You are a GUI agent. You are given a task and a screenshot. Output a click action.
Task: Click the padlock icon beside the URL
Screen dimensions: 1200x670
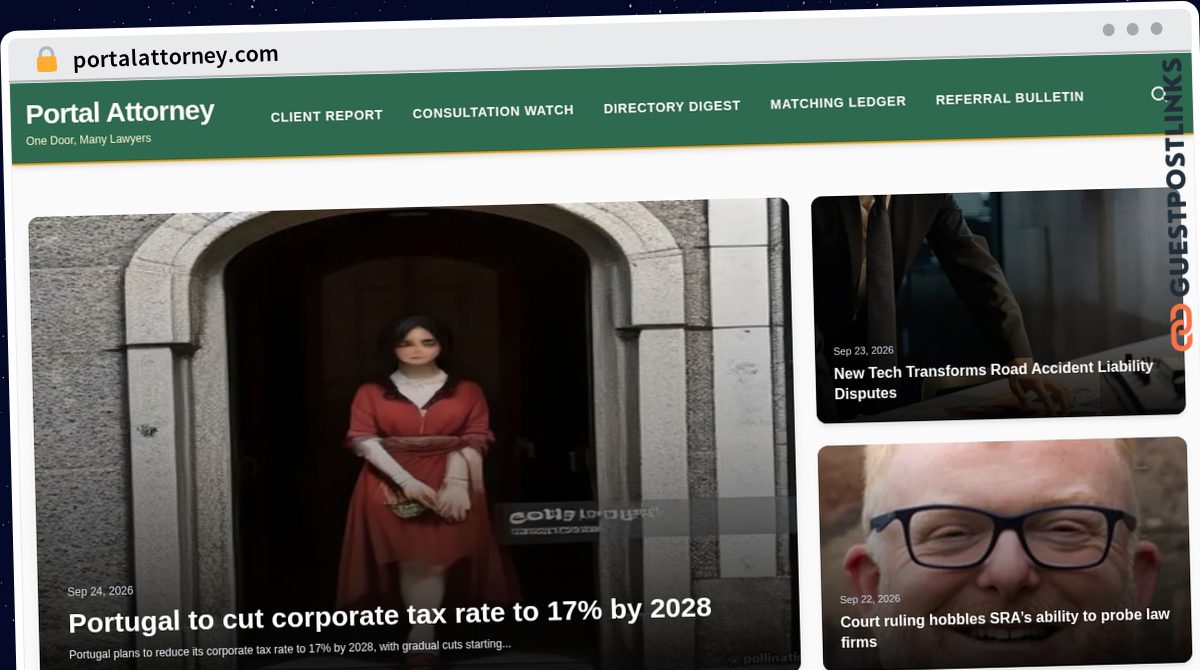[46, 60]
